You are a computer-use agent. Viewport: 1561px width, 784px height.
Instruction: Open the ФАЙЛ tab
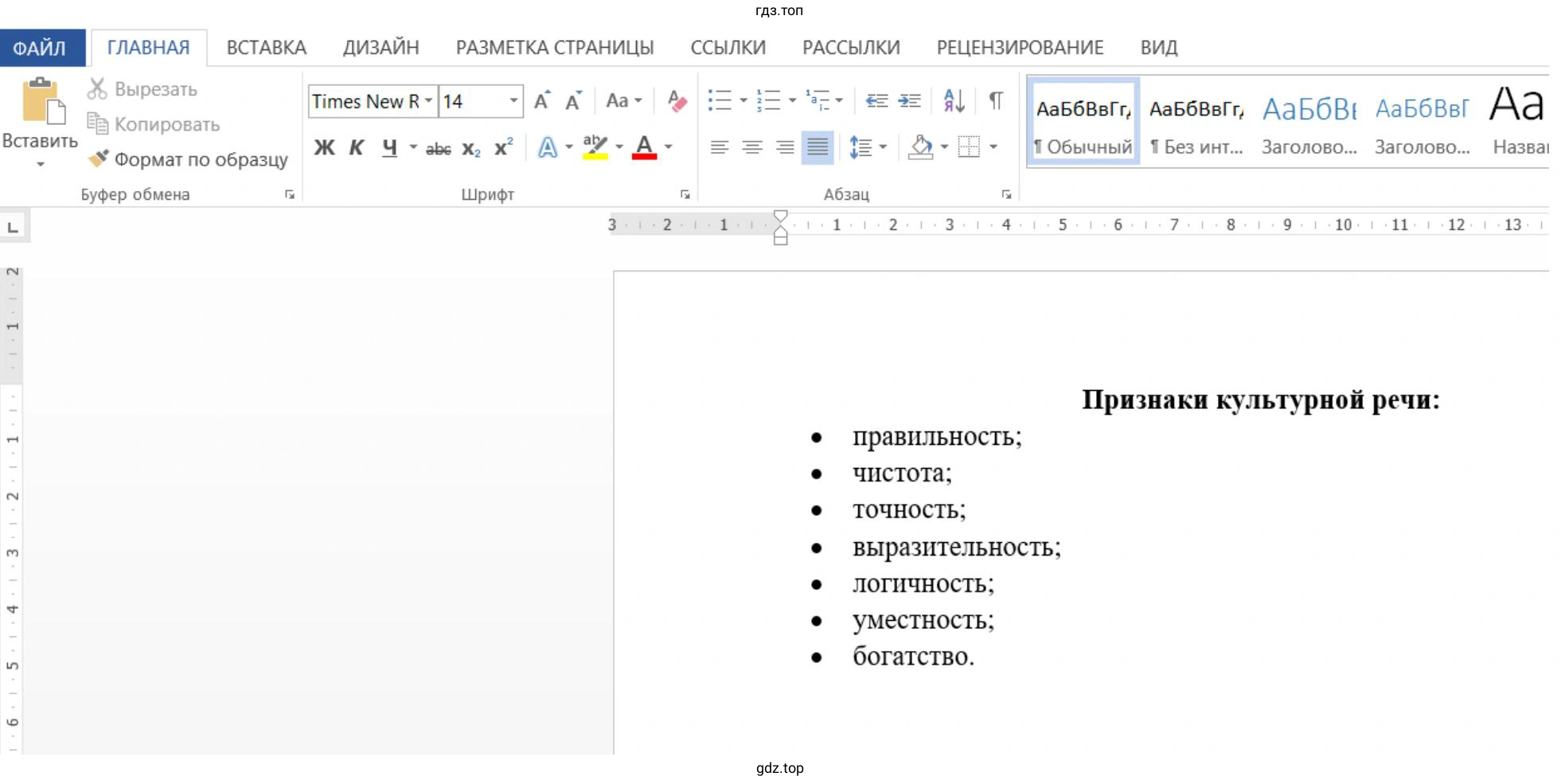(x=41, y=48)
